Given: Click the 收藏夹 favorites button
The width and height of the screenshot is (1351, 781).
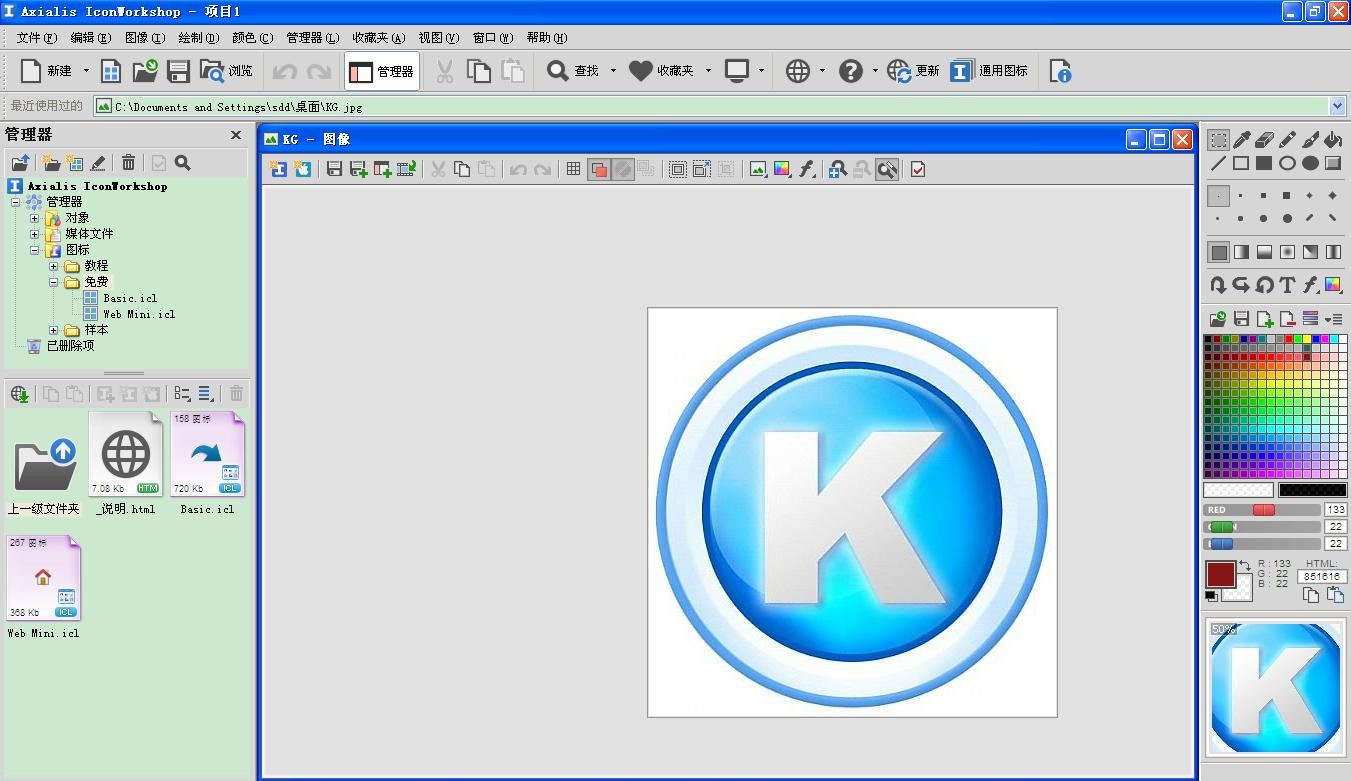Looking at the screenshot, I should [x=662, y=71].
